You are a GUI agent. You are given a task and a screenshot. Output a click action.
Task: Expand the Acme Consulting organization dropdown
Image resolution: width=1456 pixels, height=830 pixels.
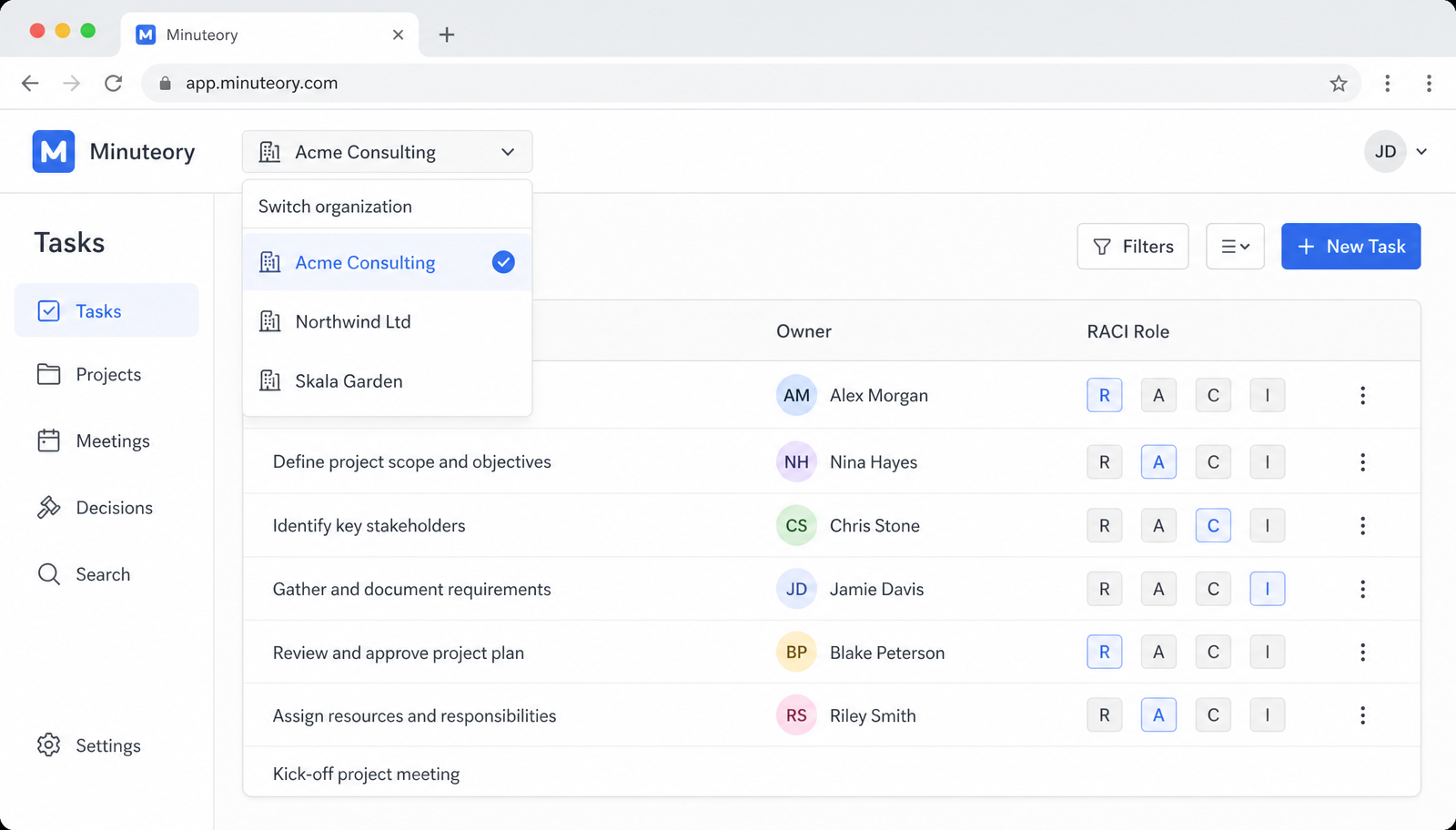click(x=387, y=152)
